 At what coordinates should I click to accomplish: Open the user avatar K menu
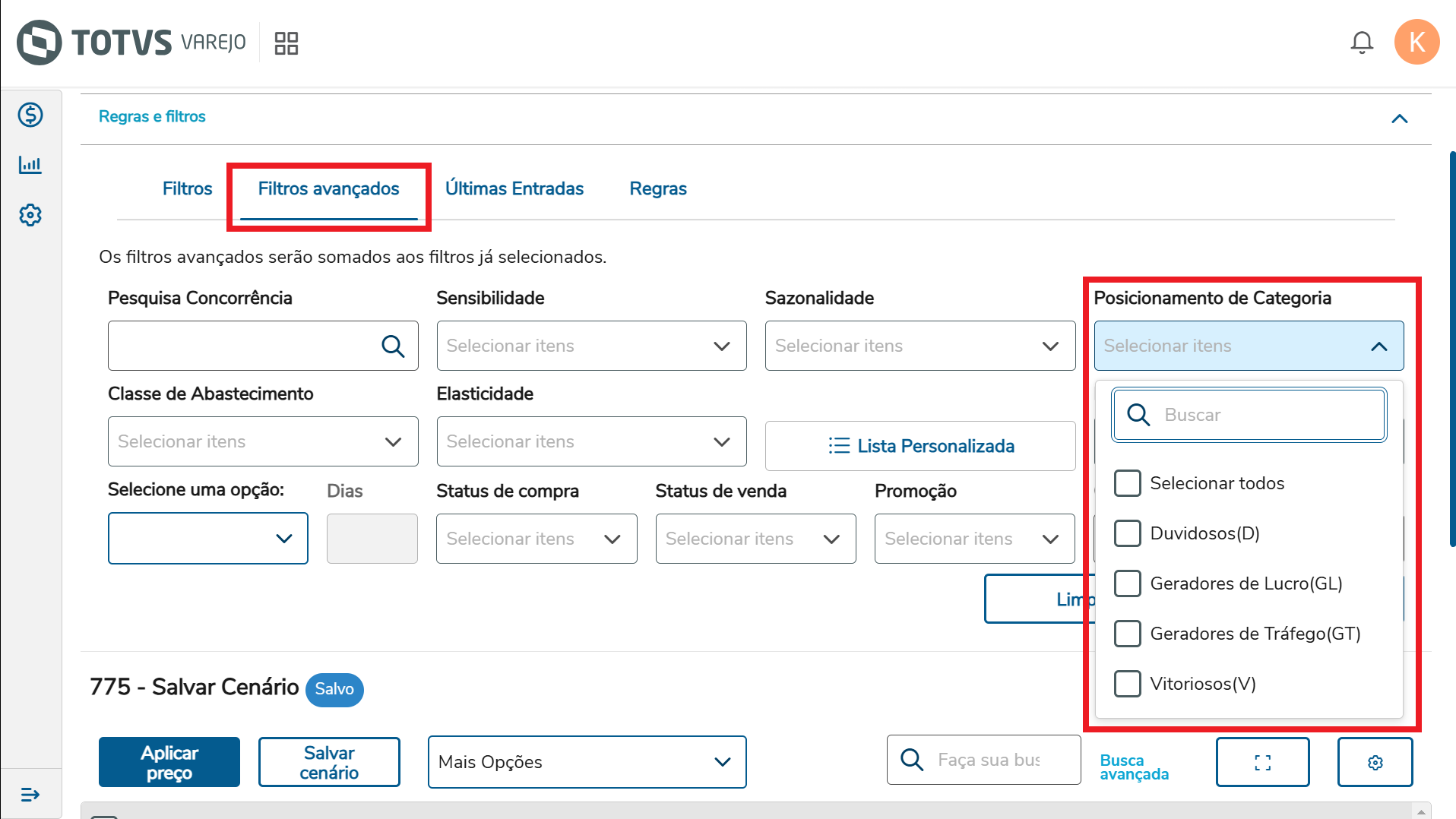[x=1416, y=43]
